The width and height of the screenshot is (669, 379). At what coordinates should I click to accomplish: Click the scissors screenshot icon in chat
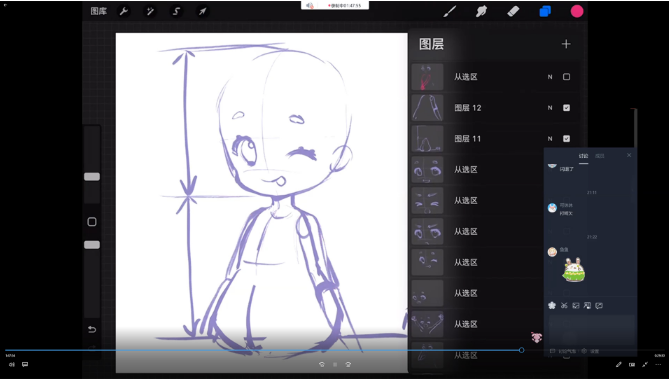tap(564, 306)
